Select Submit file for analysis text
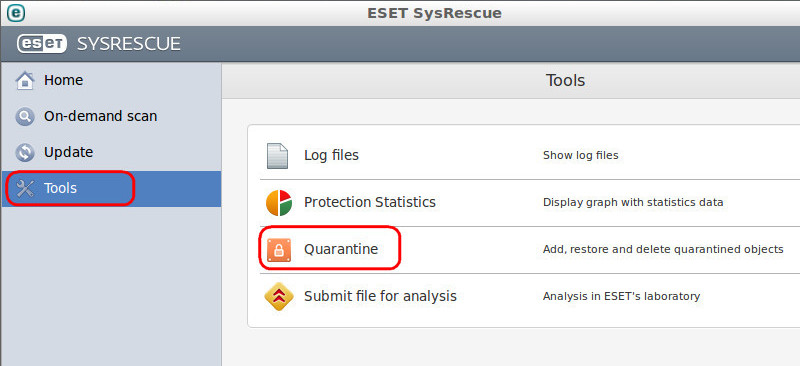Image resolution: width=800 pixels, height=366 pixels. (x=380, y=296)
